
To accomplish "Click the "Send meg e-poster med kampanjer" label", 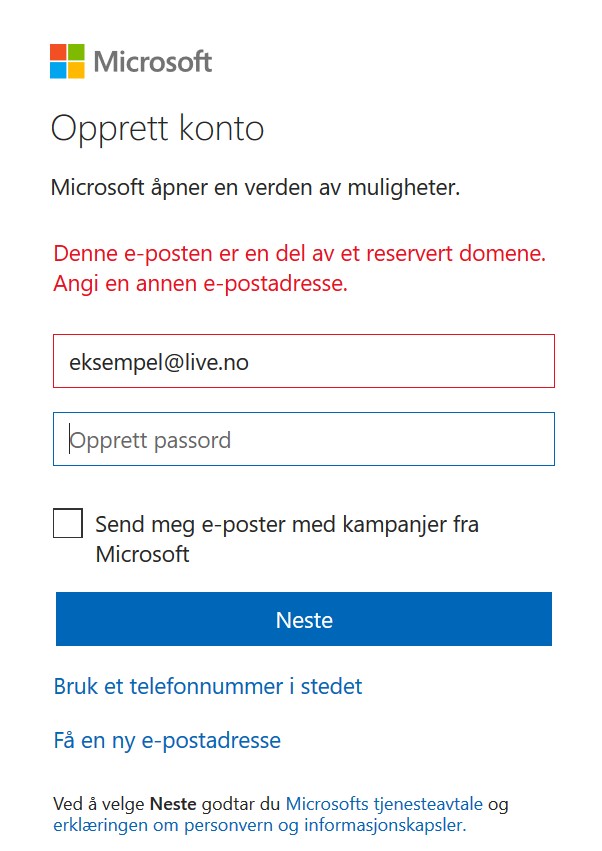I will (287, 539).
